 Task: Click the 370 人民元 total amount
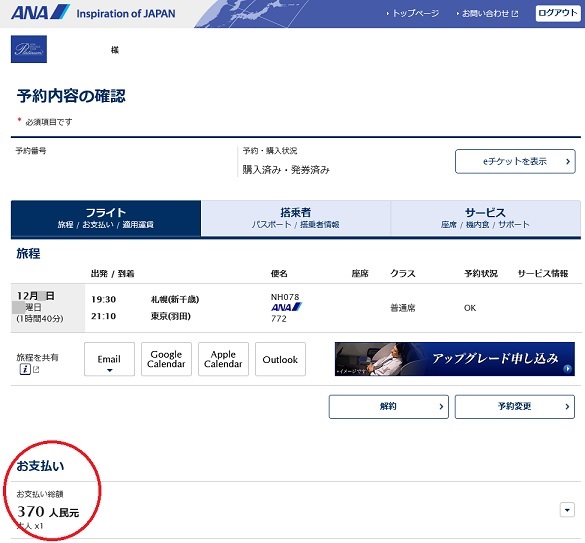click(48, 512)
